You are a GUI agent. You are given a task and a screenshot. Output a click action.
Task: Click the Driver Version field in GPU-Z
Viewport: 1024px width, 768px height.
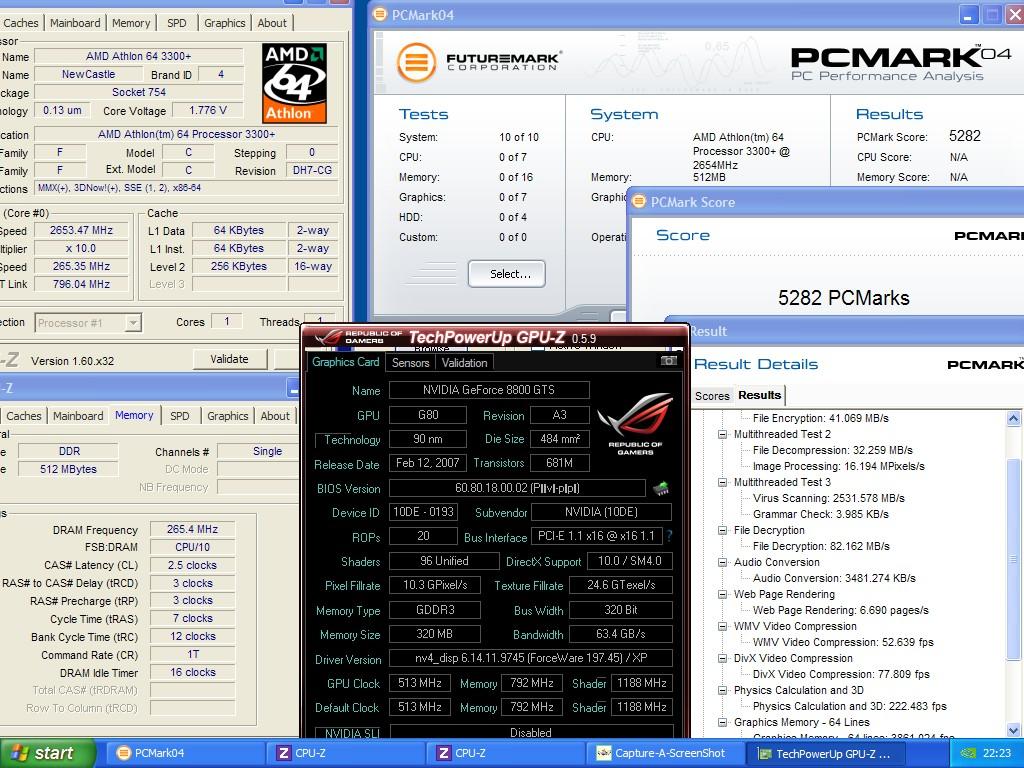[x=531, y=658]
